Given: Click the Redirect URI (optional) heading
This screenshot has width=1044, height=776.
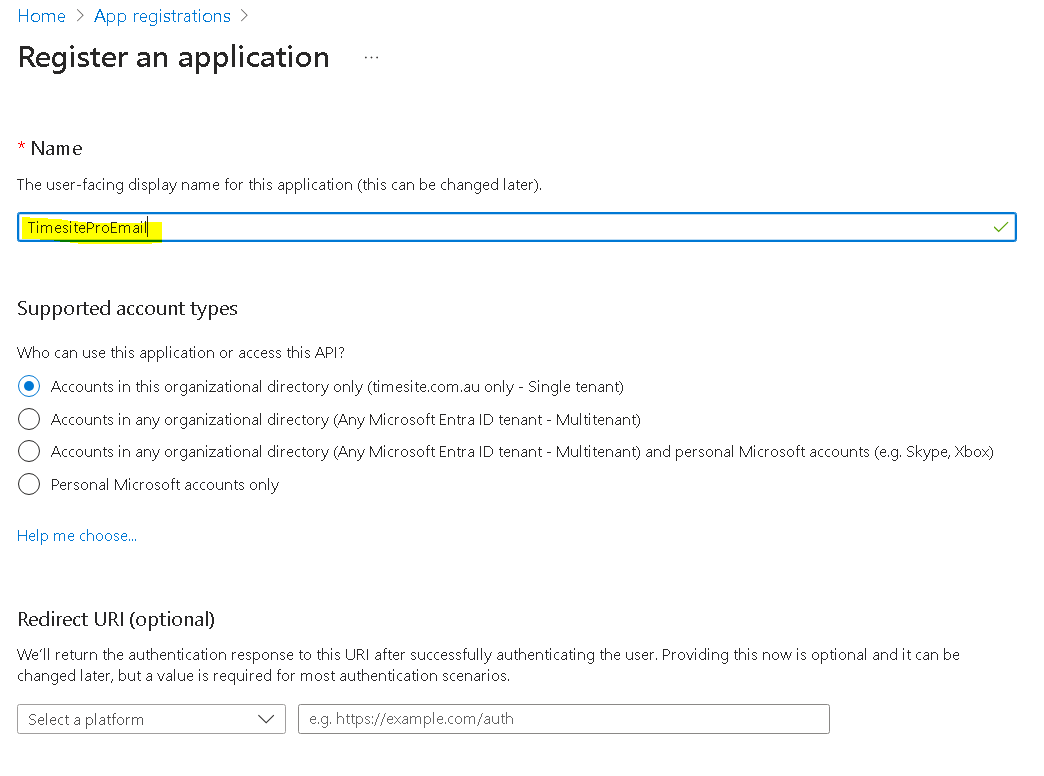Looking at the screenshot, I should click(116, 619).
